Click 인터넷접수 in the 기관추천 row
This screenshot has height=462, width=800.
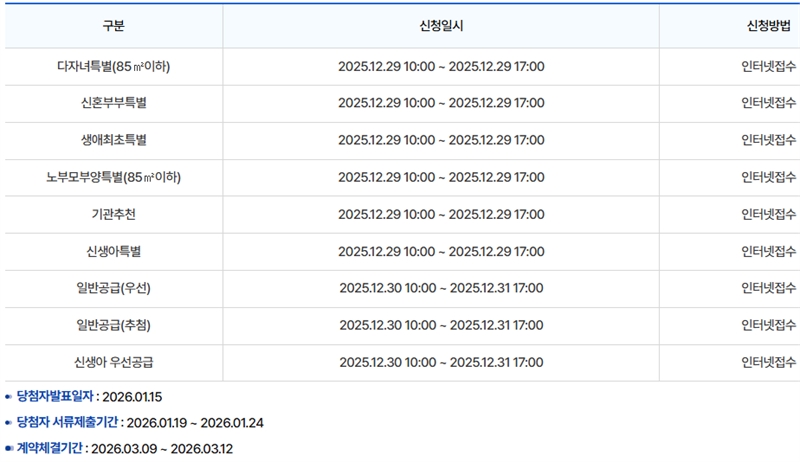click(x=768, y=214)
